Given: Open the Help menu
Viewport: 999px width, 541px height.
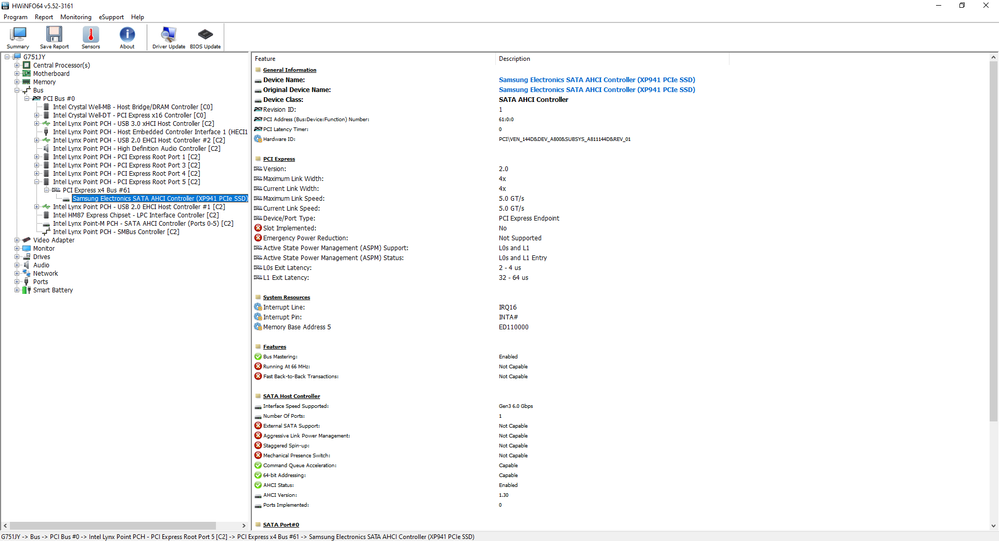Looking at the screenshot, I should (x=138, y=17).
